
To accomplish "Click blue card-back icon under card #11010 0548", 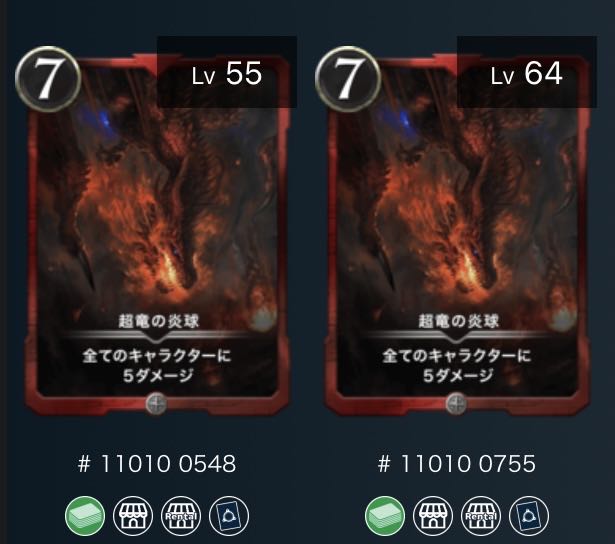I will (x=229, y=516).
